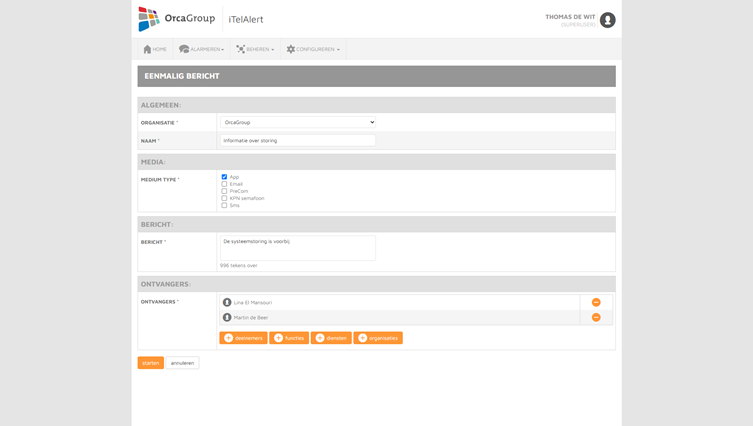
Task: Focus the Bericht text area
Action: [298, 248]
